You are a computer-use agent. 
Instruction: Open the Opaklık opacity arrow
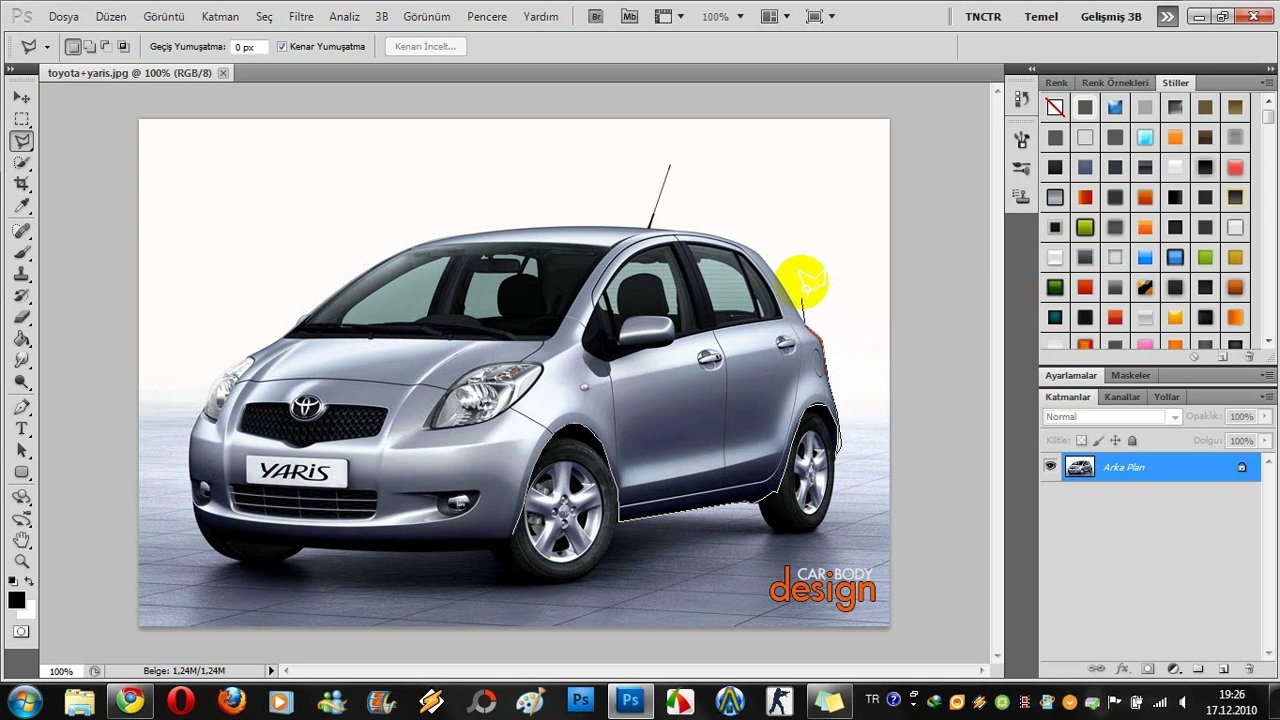point(1266,417)
